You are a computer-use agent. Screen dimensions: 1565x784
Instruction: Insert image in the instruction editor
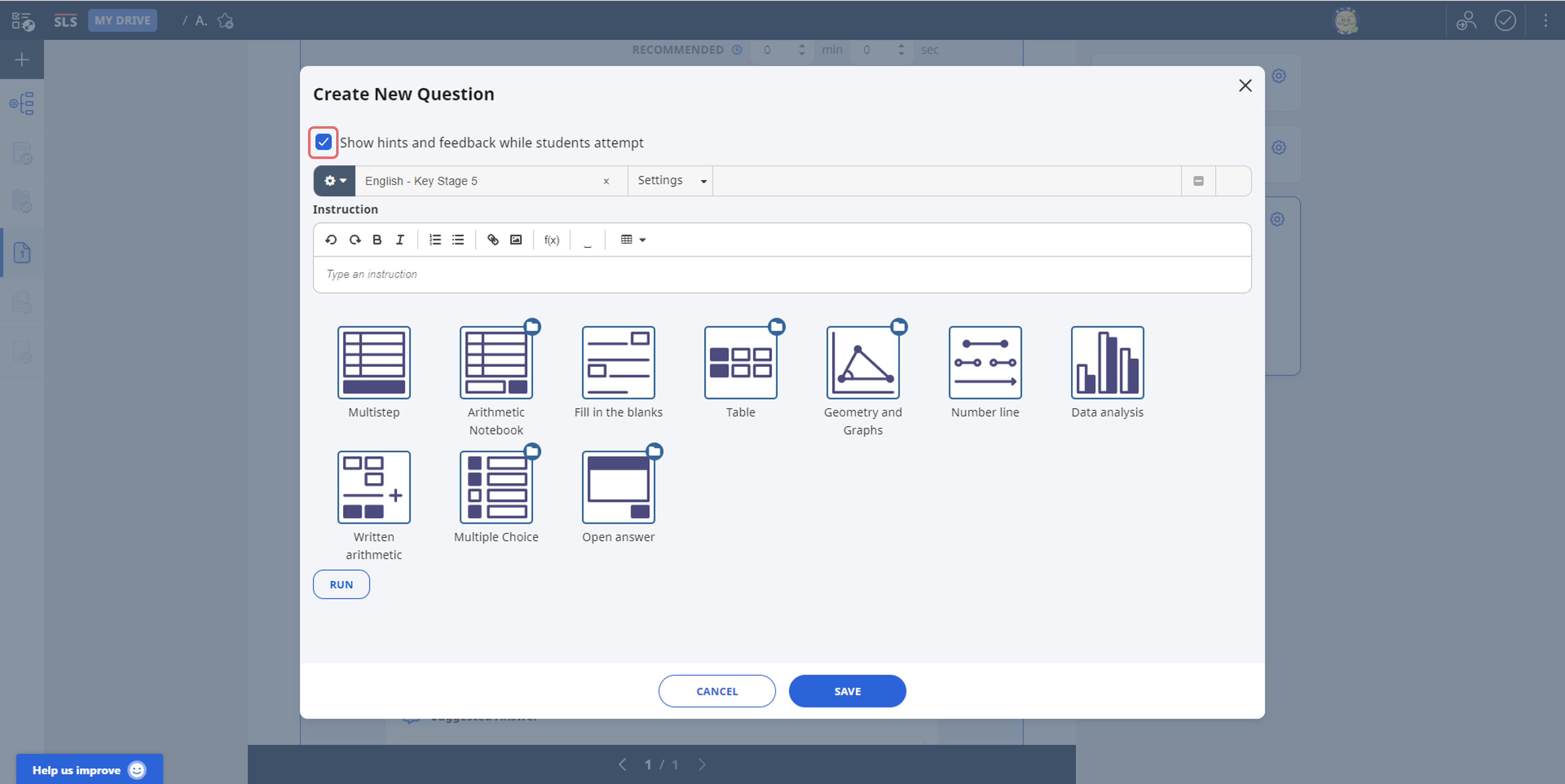click(x=516, y=240)
